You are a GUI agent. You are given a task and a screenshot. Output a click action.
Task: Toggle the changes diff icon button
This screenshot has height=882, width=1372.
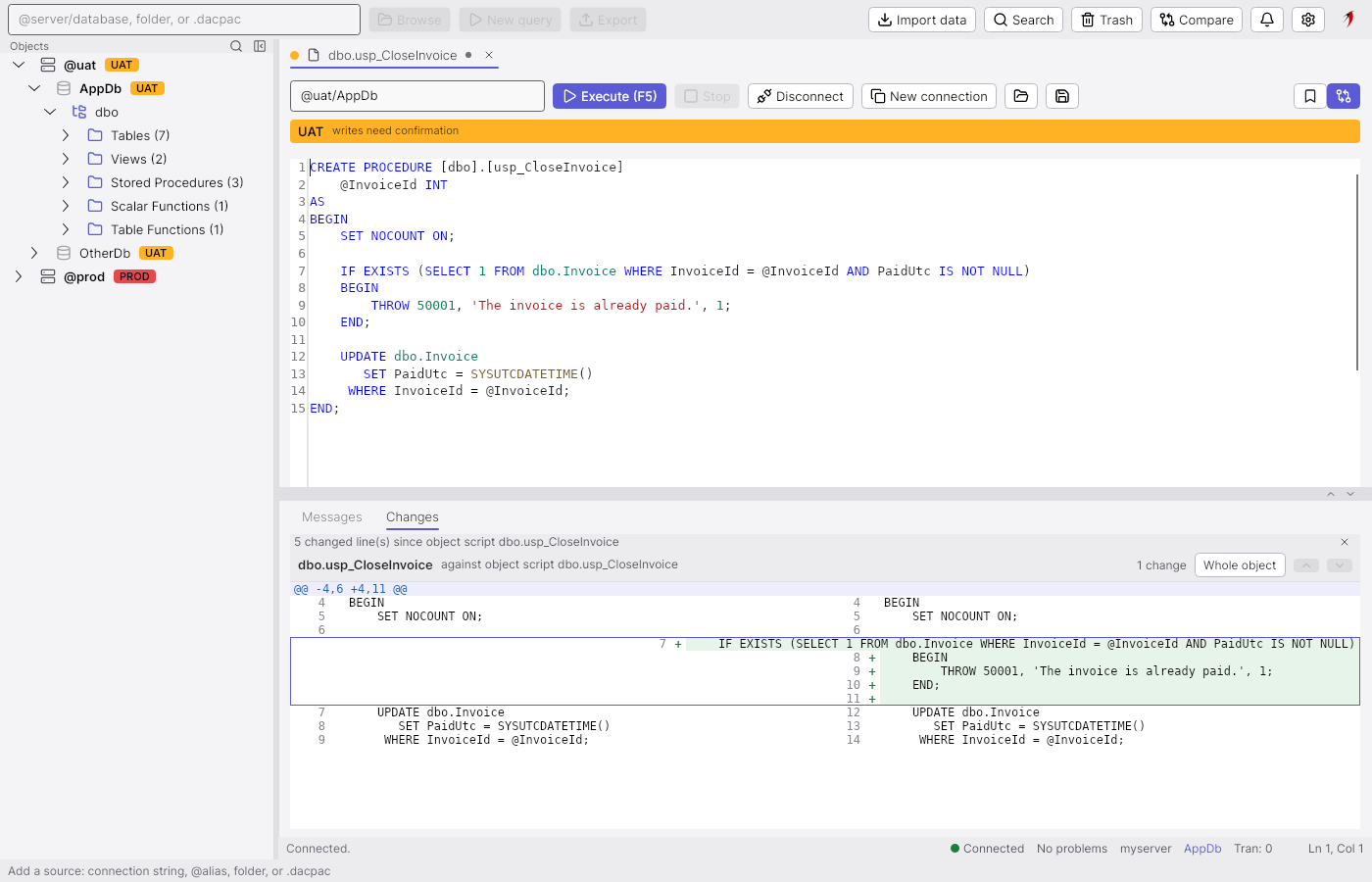(1344, 96)
